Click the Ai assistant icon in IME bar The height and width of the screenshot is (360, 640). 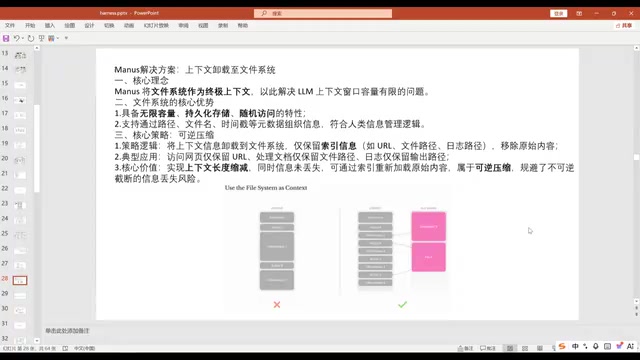(x=630, y=346)
